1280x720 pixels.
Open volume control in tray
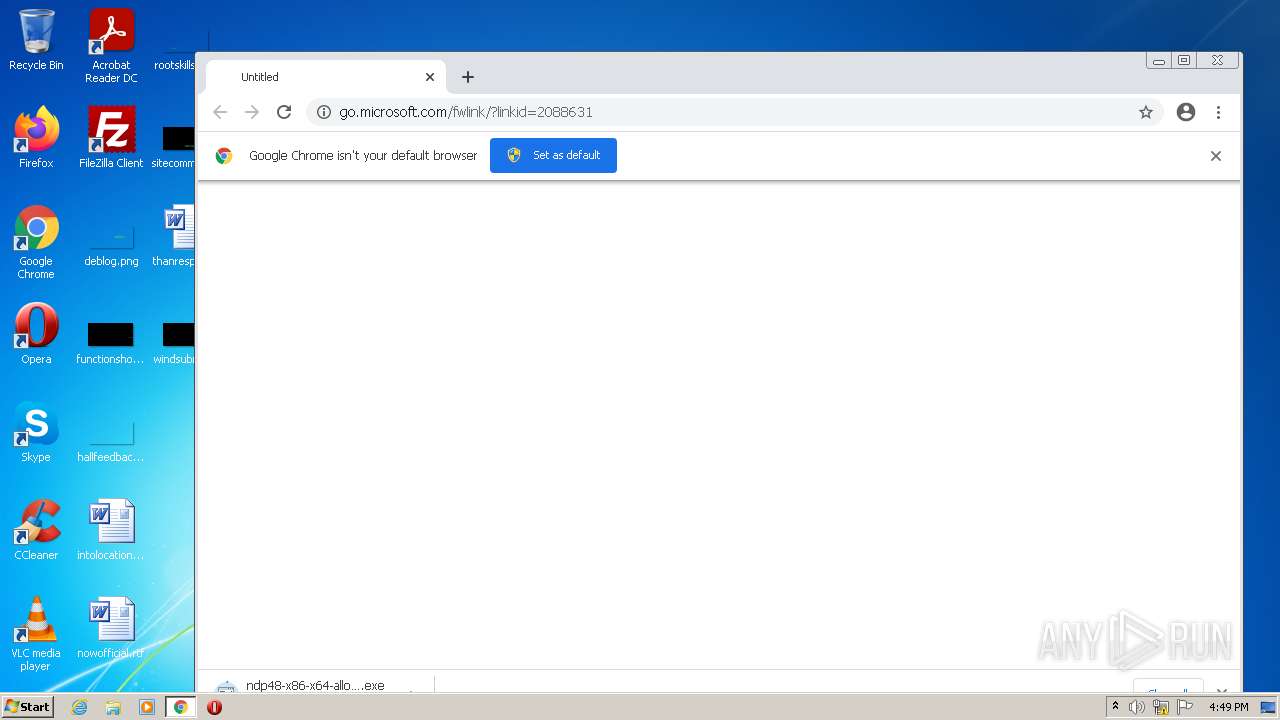pos(1137,707)
